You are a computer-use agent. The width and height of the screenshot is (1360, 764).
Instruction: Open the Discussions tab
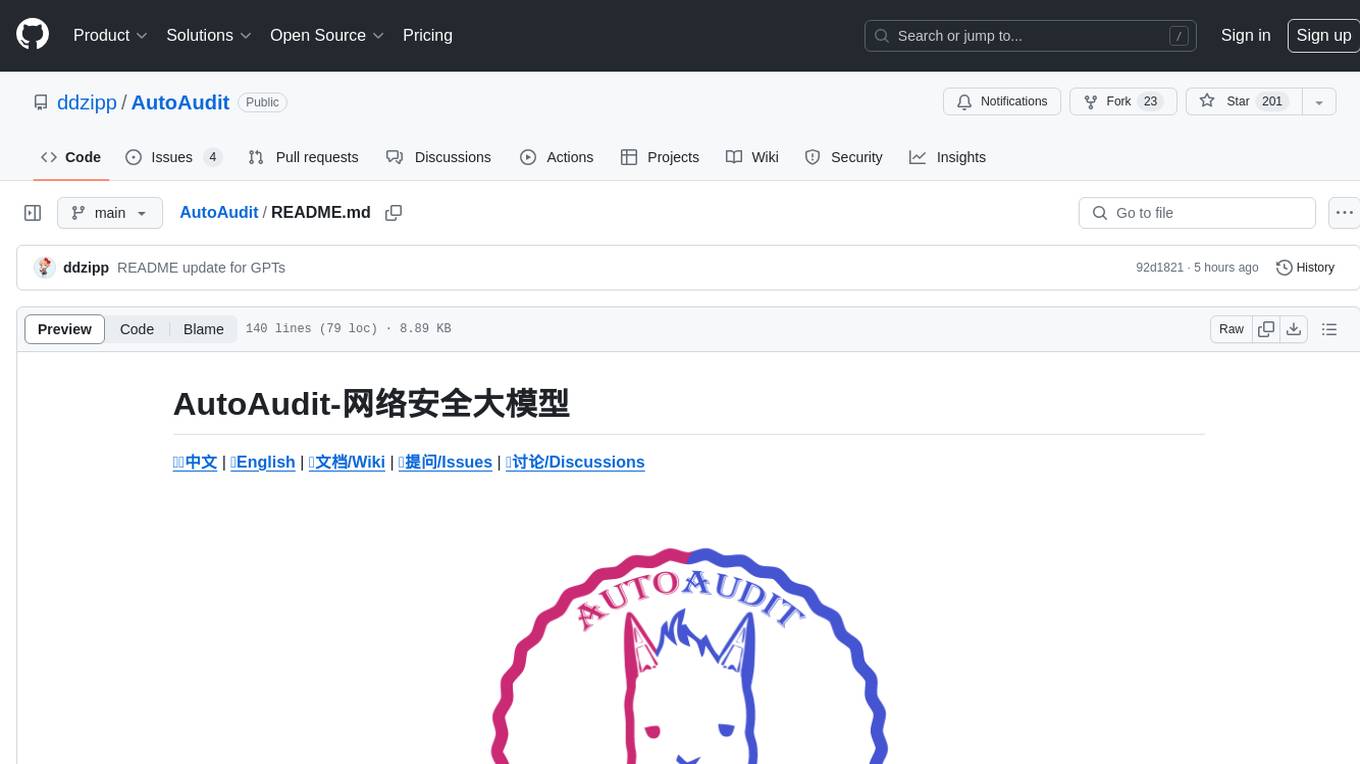pyautogui.click(x=438, y=157)
